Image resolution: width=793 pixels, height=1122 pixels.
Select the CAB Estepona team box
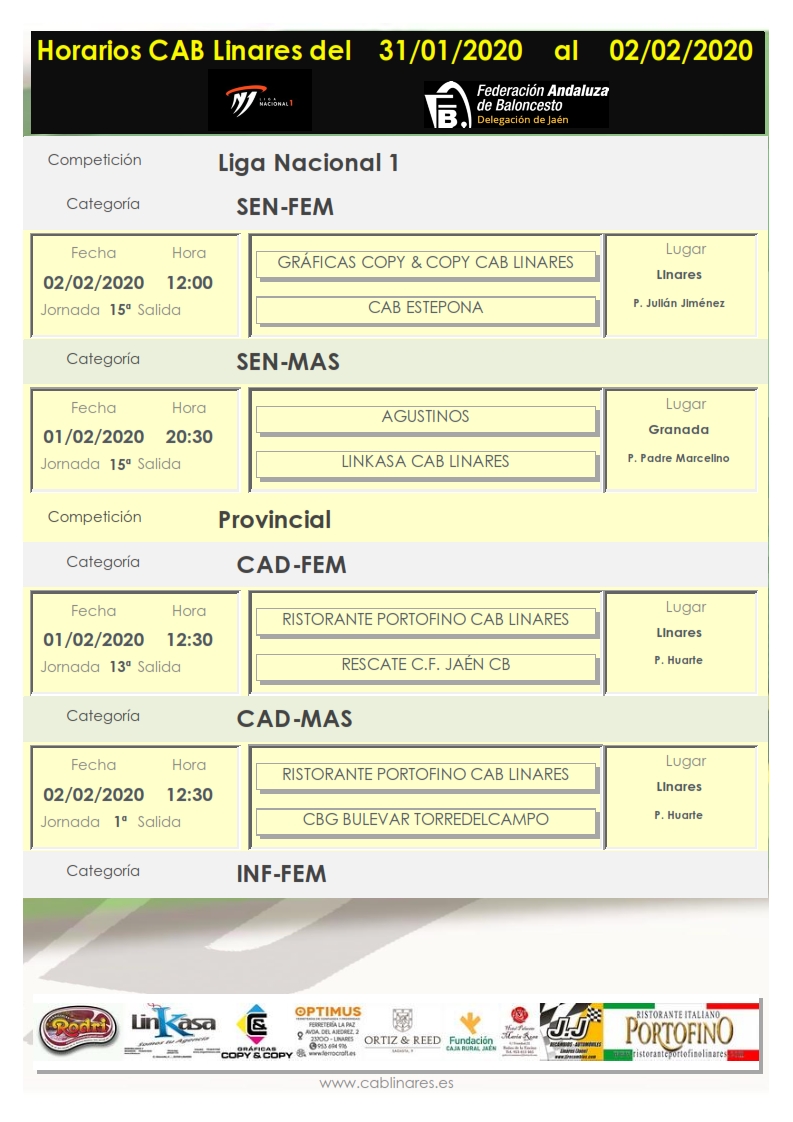tap(425, 308)
